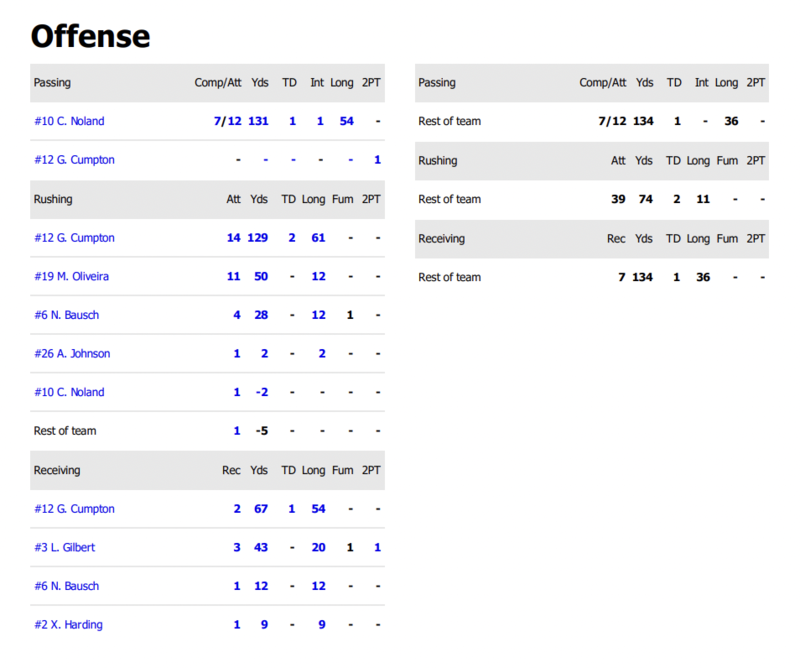Click Rest of team under right Passing header
Viewport: 800px width, 668px height.
point(449,121)
